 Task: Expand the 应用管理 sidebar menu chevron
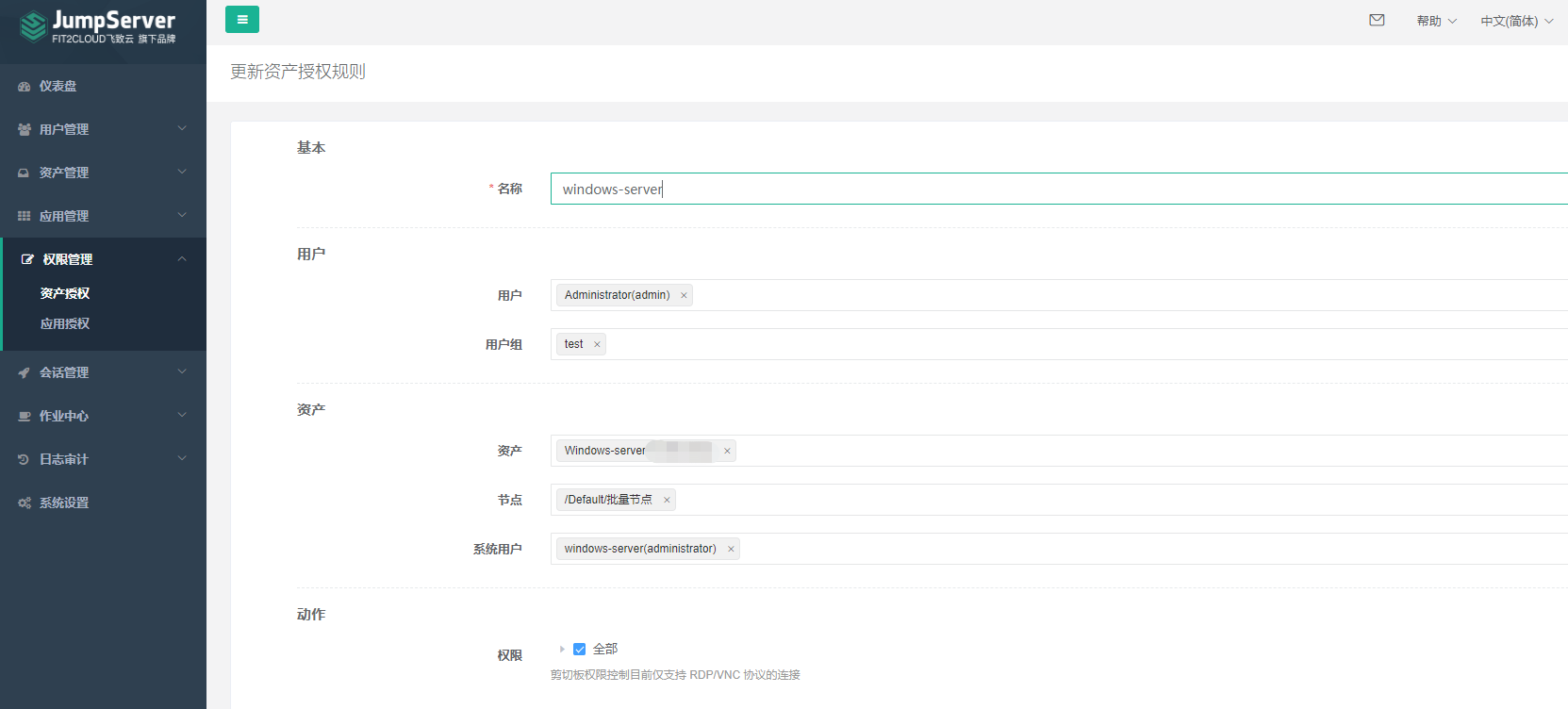point(182,215)
